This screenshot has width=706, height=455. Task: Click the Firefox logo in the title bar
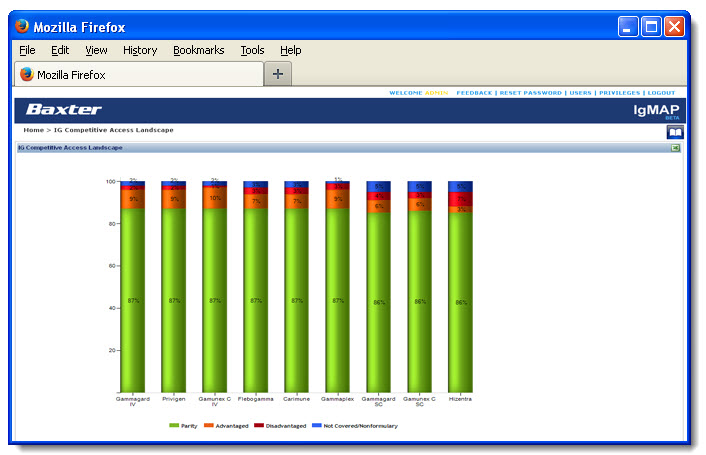click(22, 27)
